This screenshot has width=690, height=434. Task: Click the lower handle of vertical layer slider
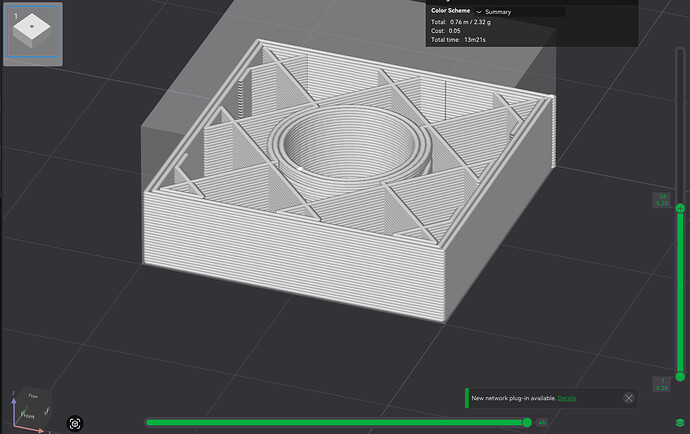(680, 376)
